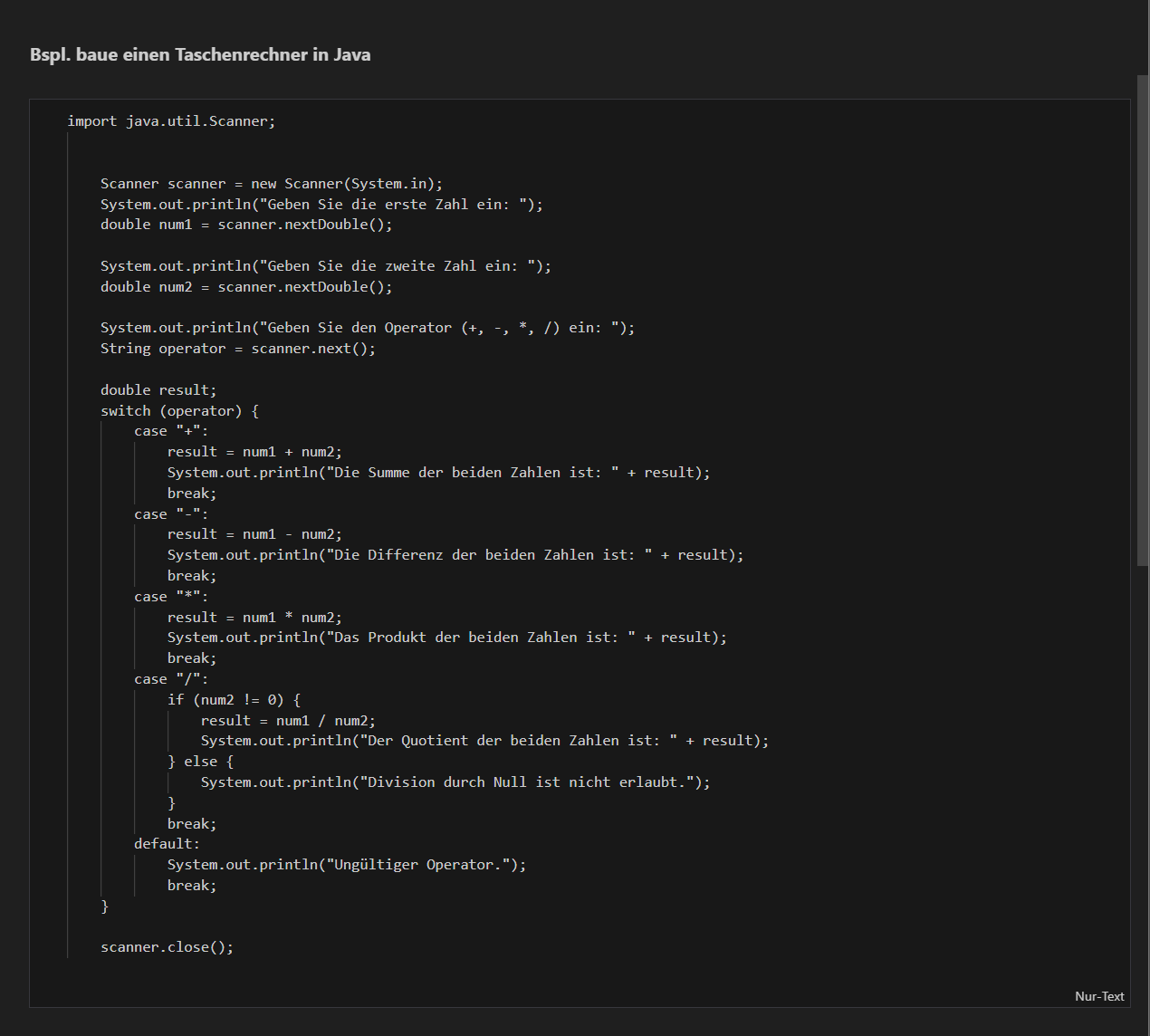Click 'double num1 = scanner.nextDouble();' line

(246, 225)
